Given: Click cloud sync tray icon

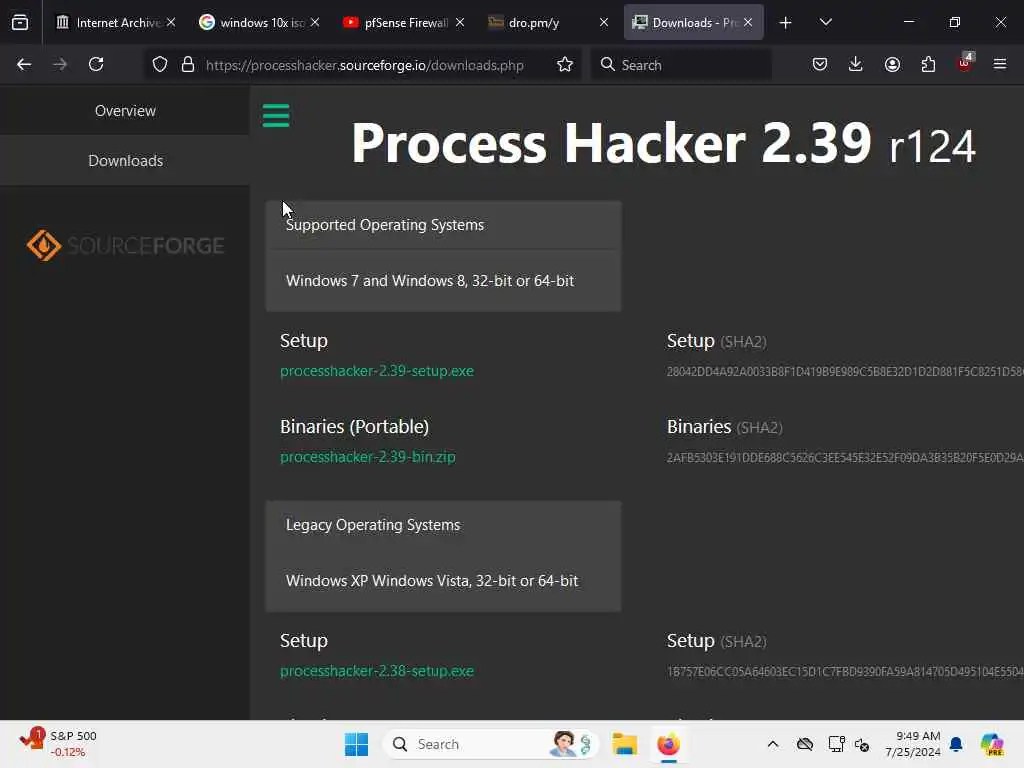Looking at the screenshot, I should pyautogui.click(x=805, y=744).
